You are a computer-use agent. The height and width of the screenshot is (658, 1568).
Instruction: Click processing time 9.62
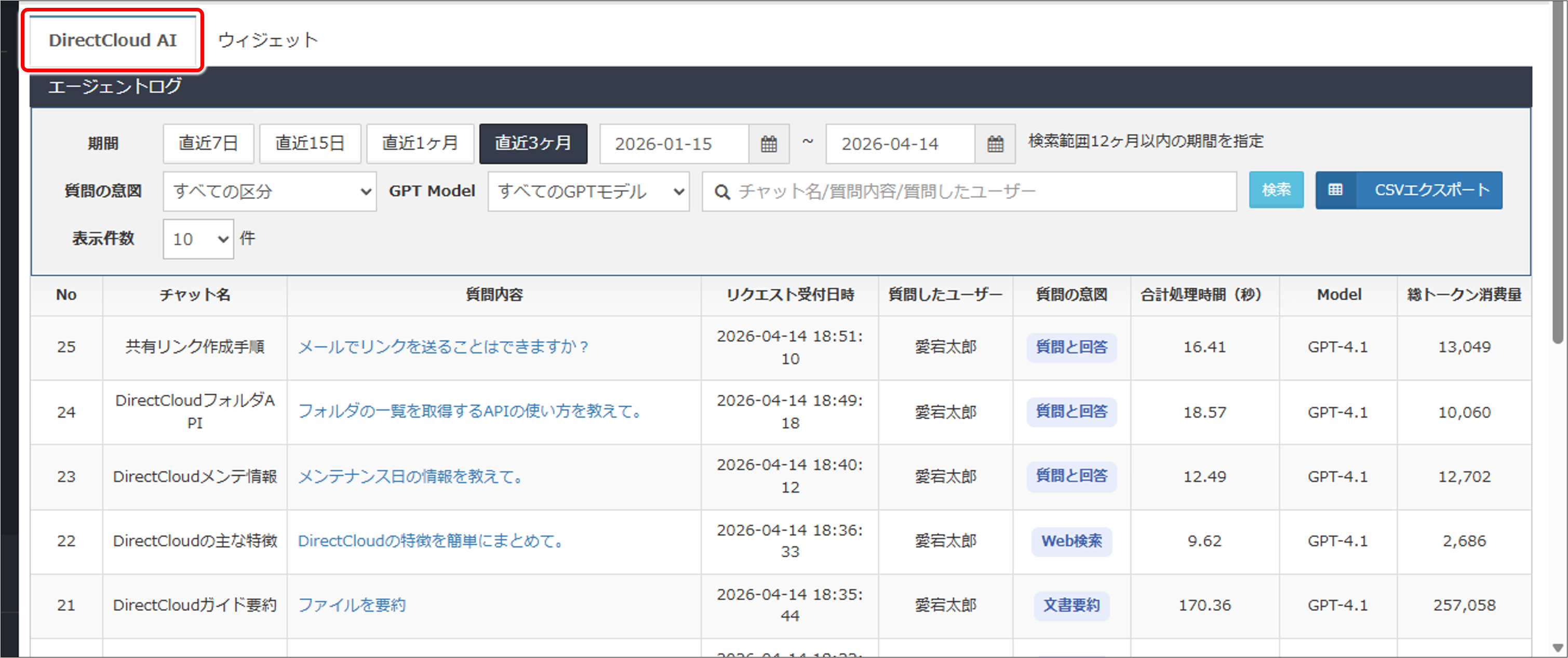(x=1204, y=541)
